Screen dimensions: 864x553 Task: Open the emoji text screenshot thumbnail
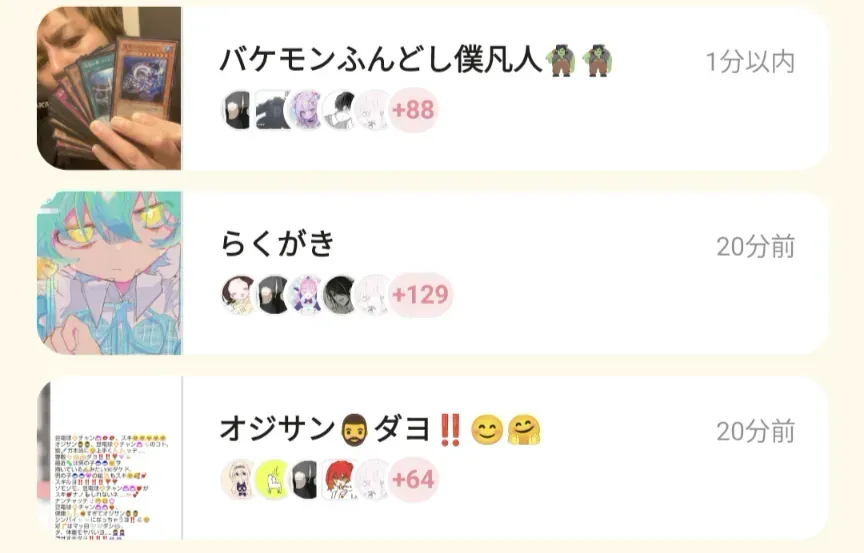pos(109,458)
